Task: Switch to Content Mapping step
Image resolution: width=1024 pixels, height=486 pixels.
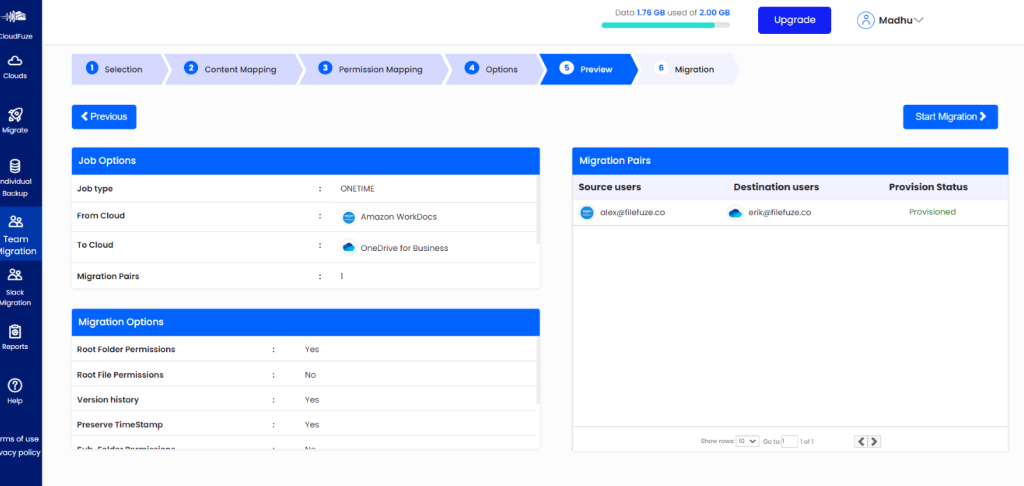Action: [240, 69]
